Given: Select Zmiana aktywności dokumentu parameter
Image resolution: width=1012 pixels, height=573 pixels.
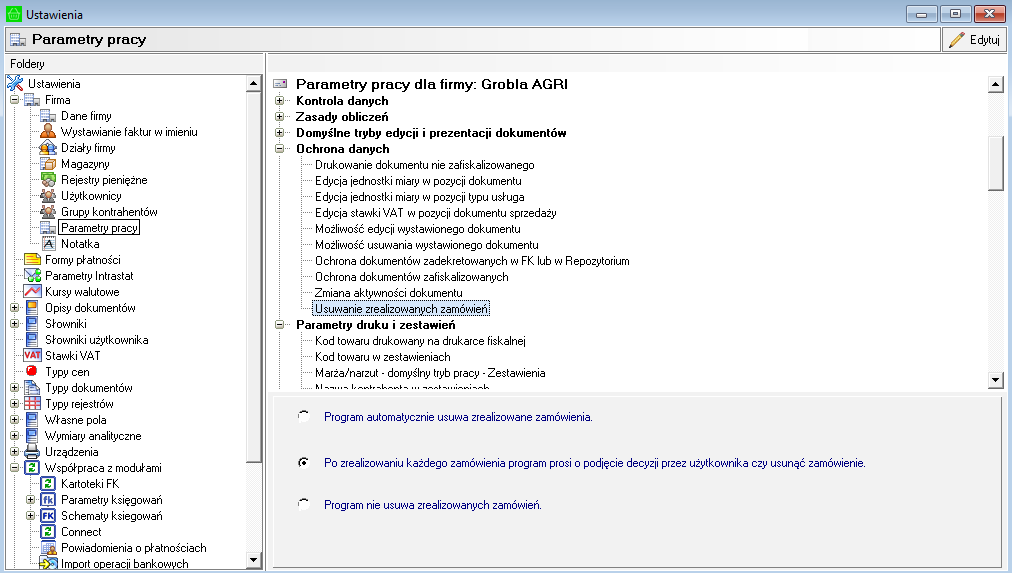Looking at the screenshot, I should click(x=388, y=293).
